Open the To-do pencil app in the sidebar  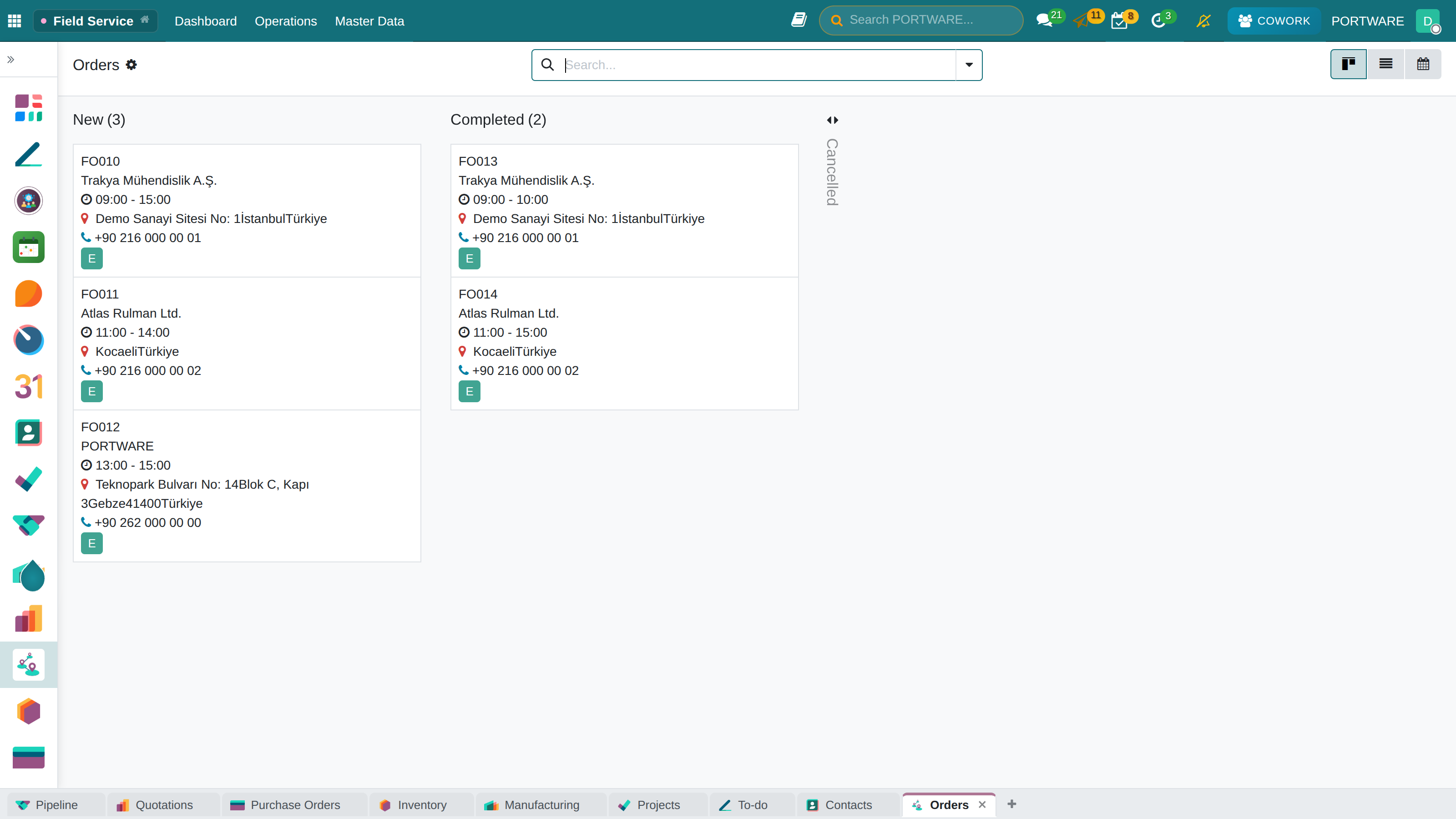[28, 154]
